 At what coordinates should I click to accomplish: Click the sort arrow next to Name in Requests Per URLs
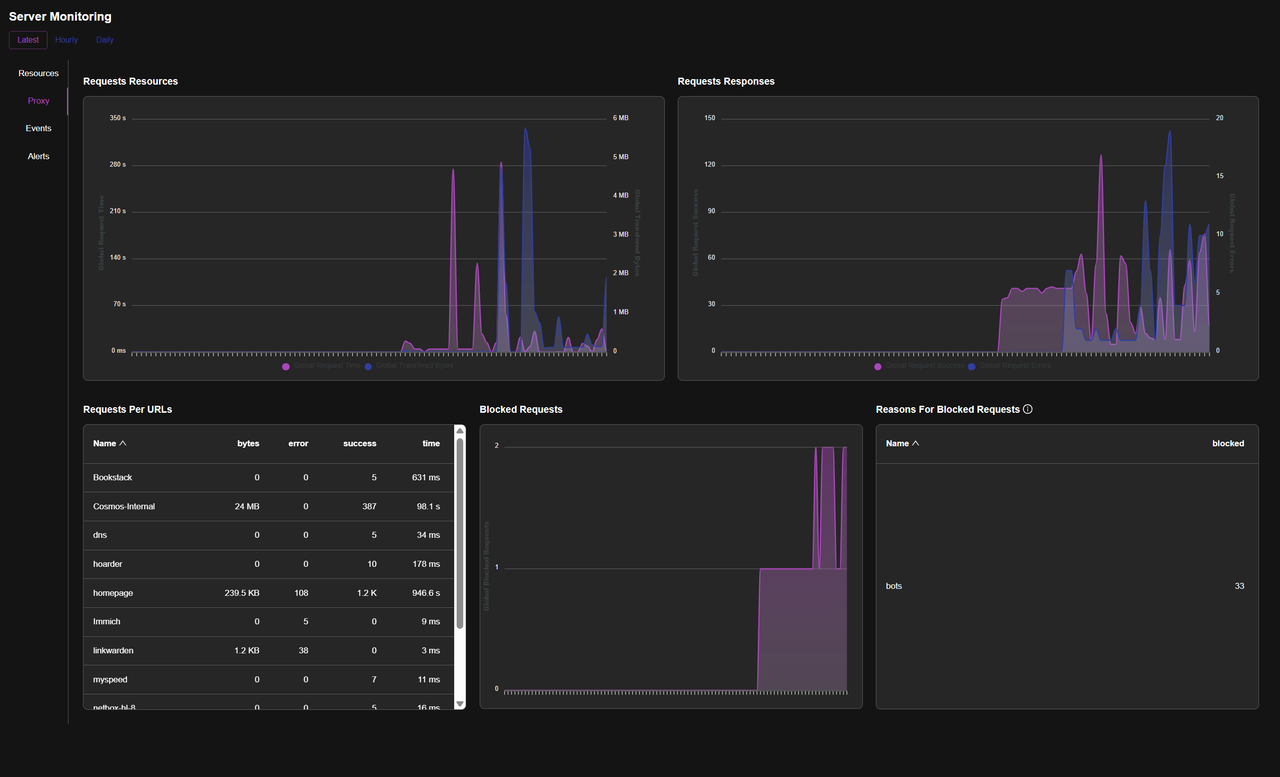tap(123, 443)
